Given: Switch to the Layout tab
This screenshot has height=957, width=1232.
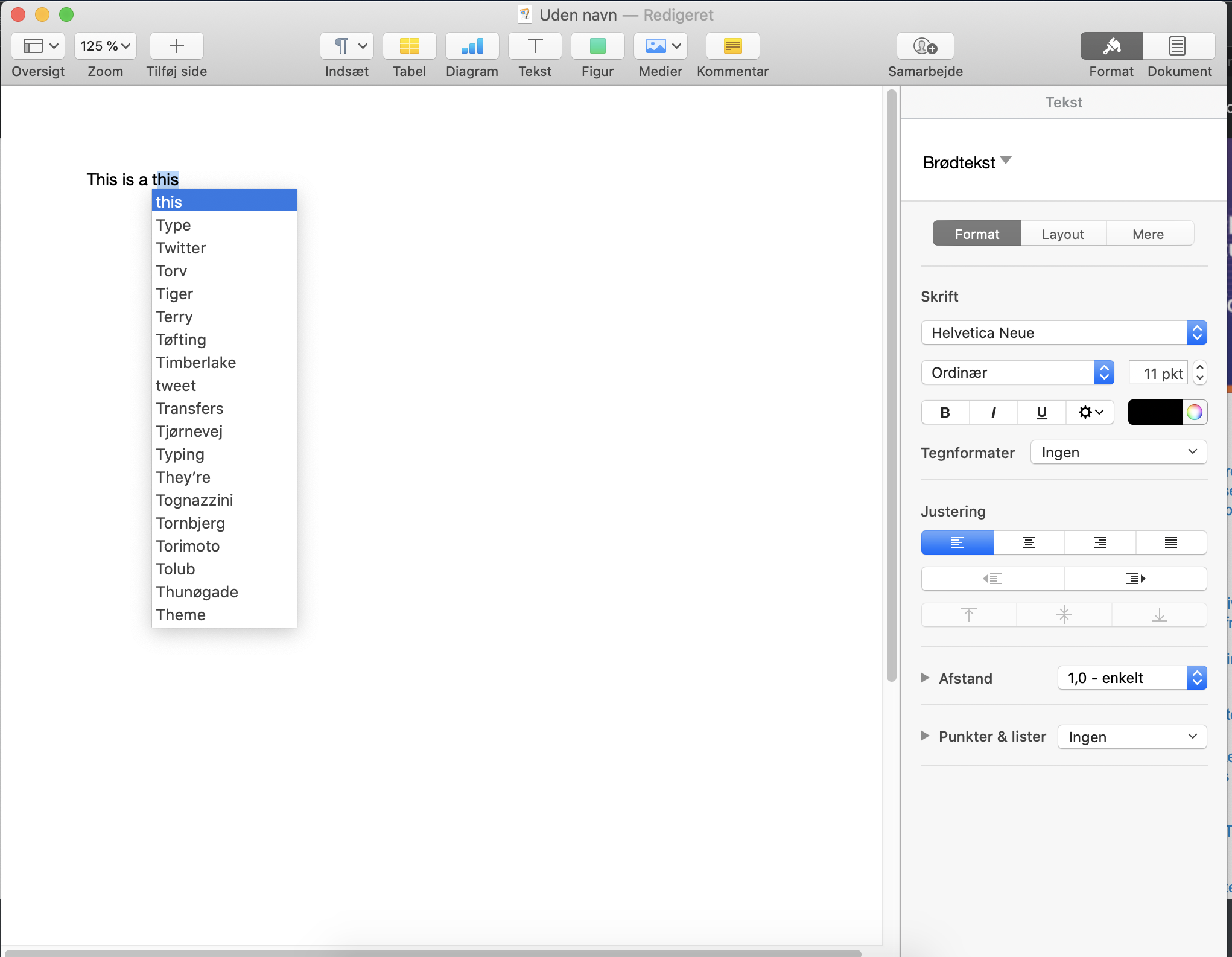Looking at the screenshot, I should [x=1062, y=234].
